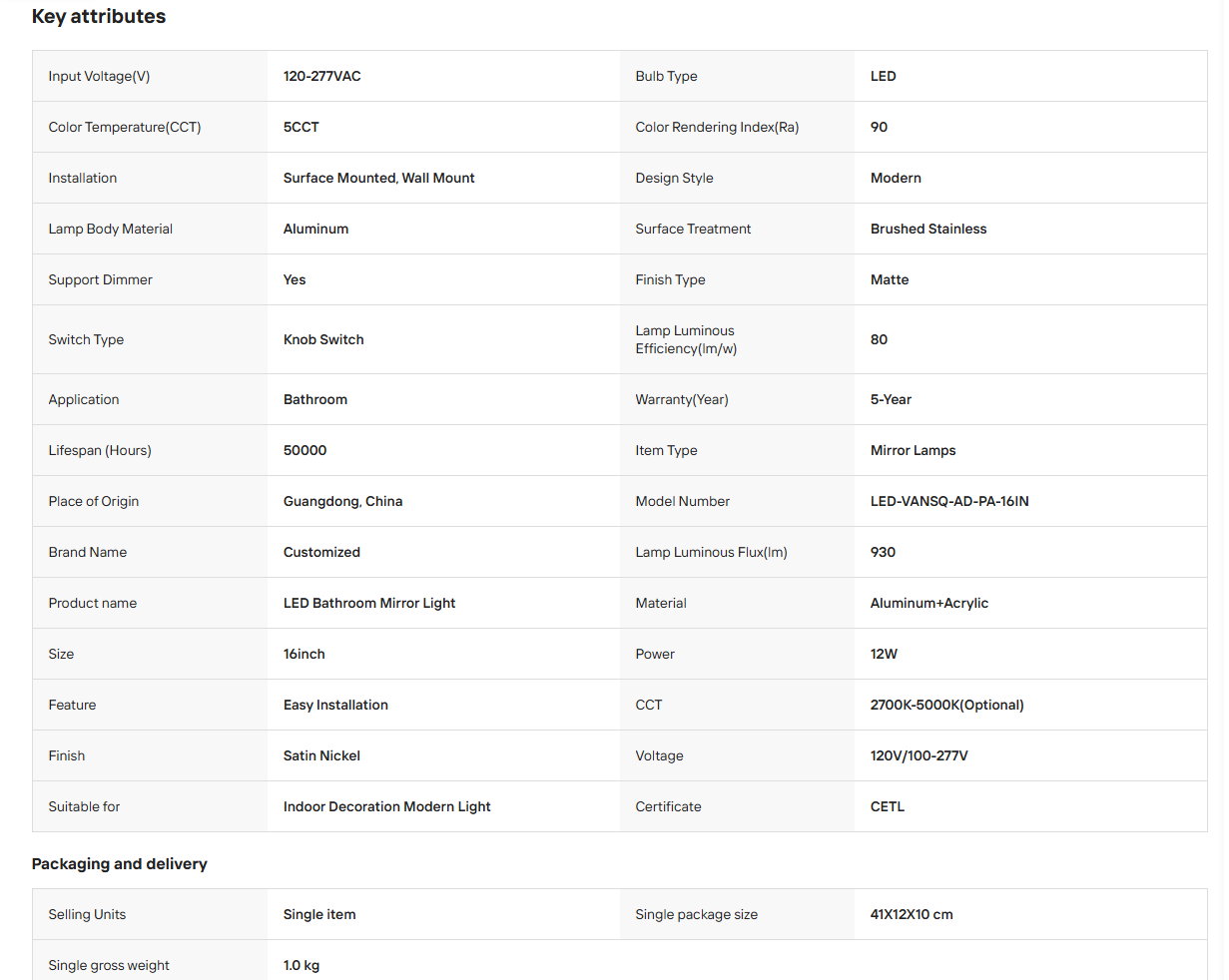Click the Mirror Lamps item type value
This screenshot has width=1229, height=980.
[913, 450]
